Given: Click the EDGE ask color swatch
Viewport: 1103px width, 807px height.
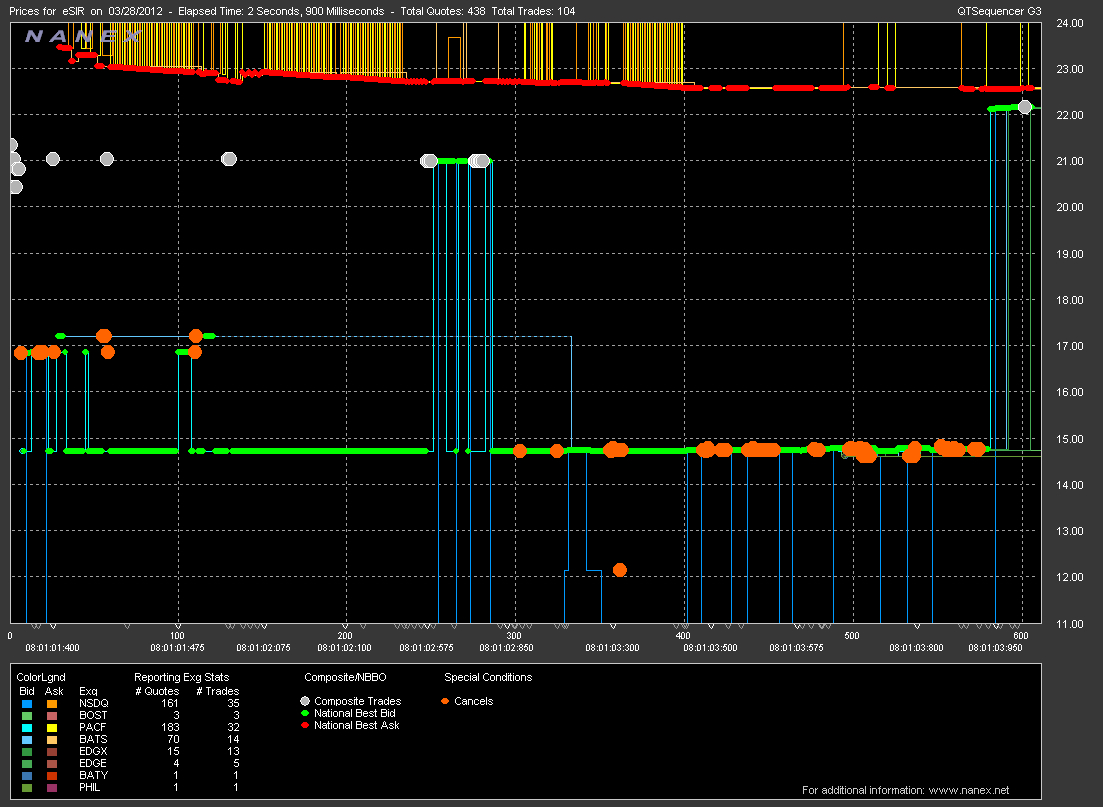Looking at the screenshot, I should coord(52,763).
